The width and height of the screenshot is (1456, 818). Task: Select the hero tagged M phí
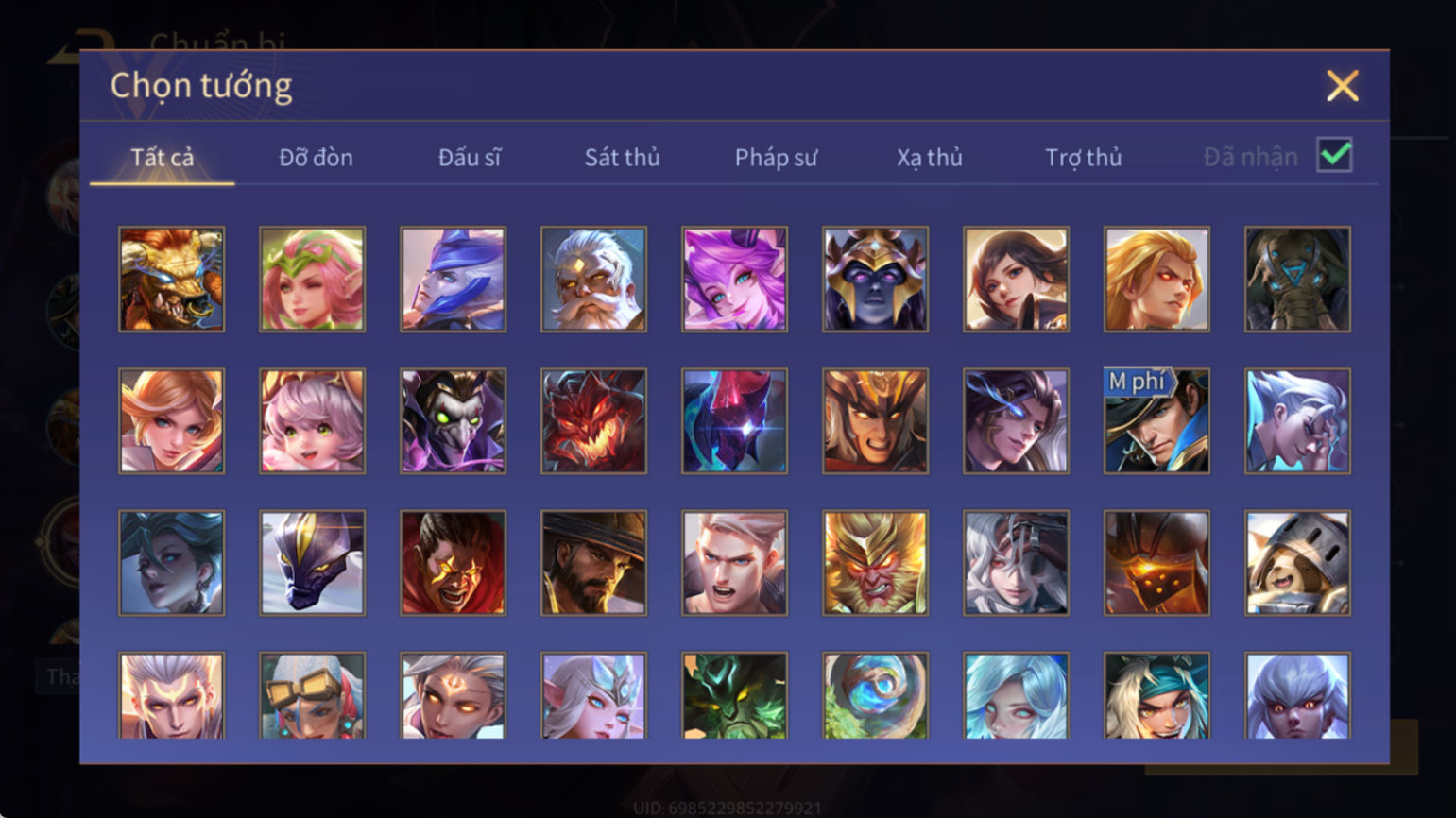tap(1156, 420)
